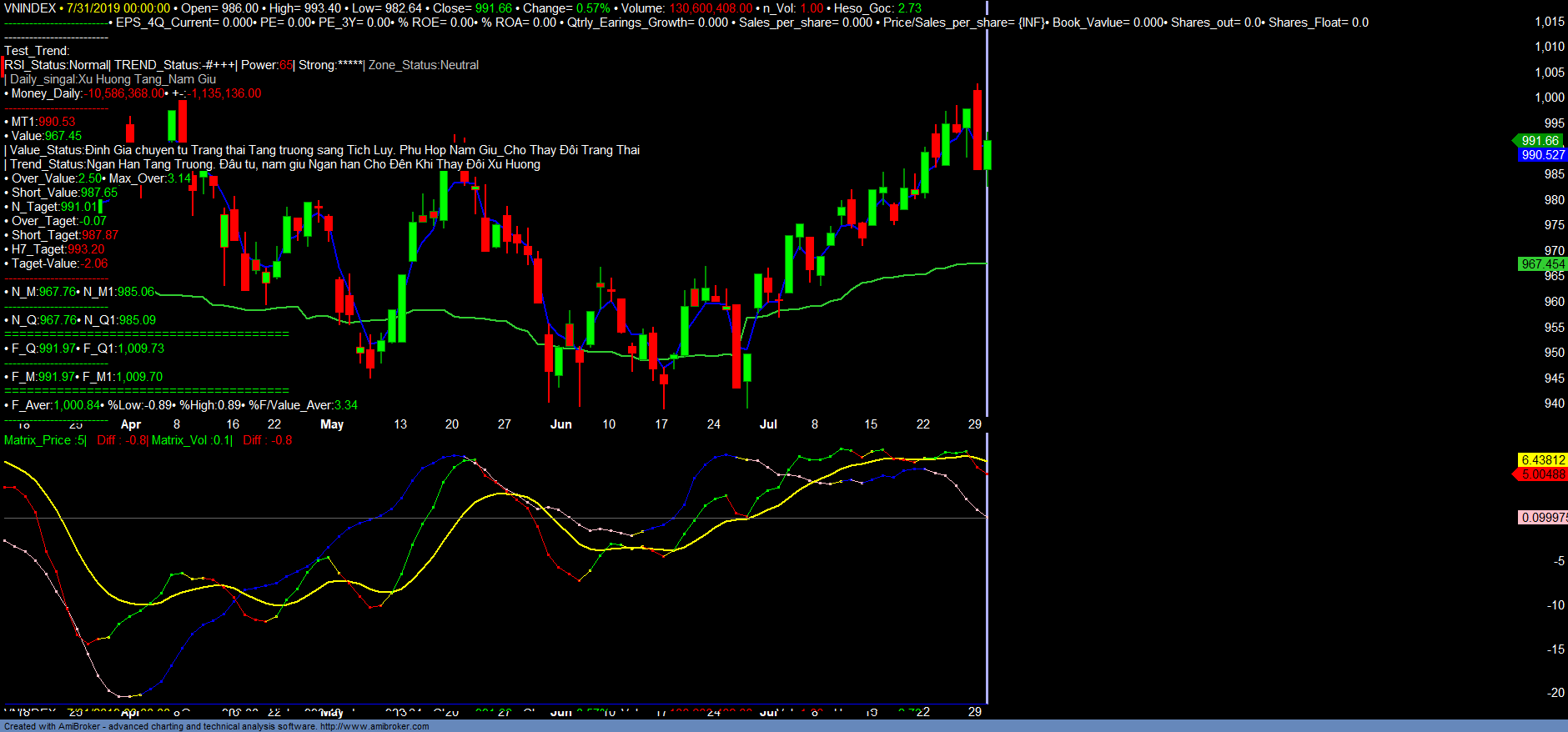Open the amibroker.com link in footer

point(374,726)
